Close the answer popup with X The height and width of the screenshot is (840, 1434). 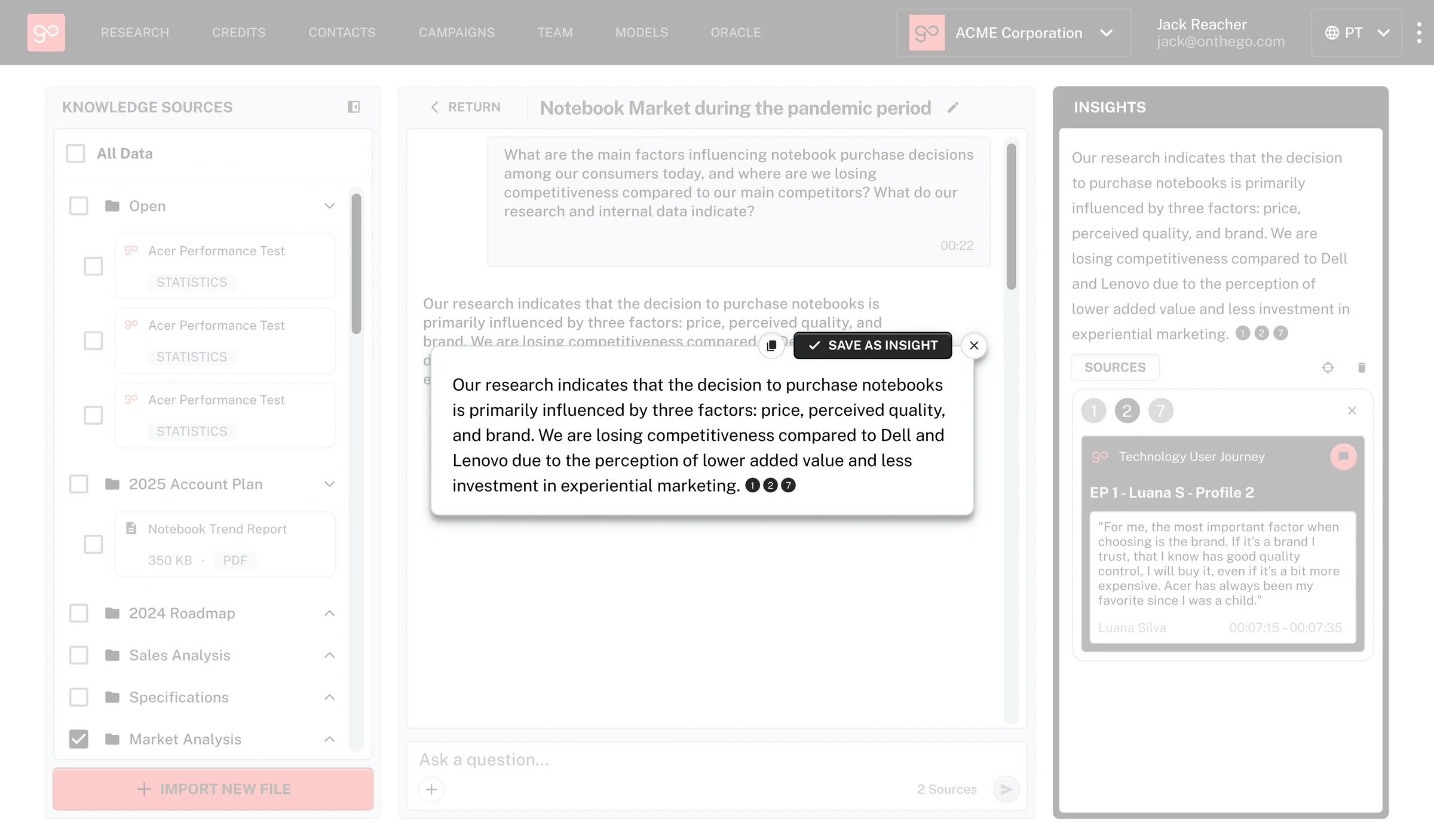pos(974,345)
